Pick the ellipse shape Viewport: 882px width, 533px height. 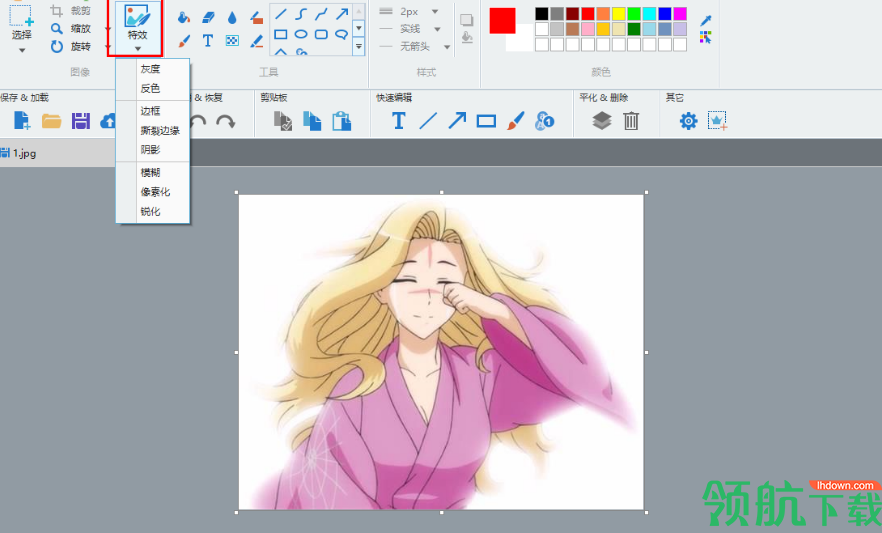301,34
